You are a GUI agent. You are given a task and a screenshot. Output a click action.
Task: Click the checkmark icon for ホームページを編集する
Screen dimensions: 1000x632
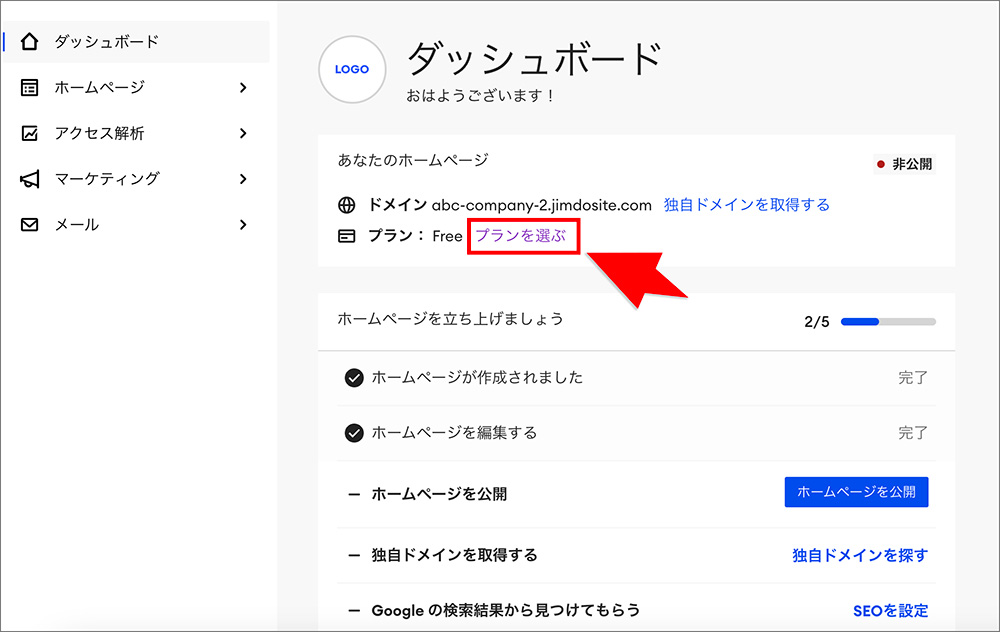354,433
